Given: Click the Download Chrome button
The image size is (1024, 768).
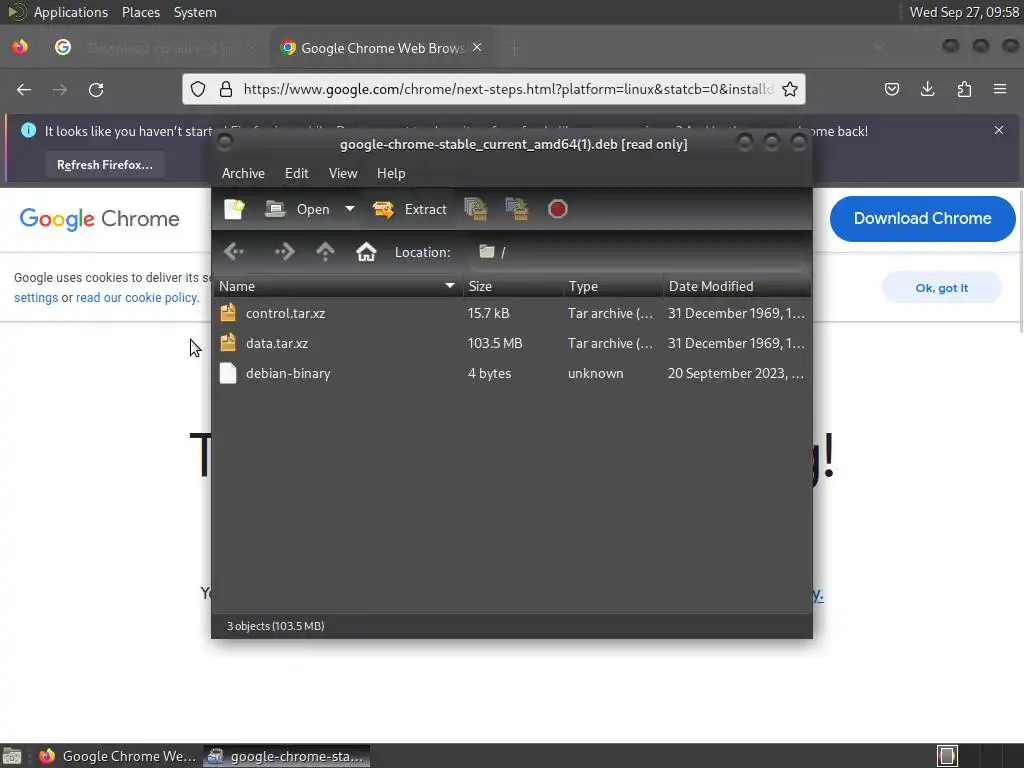Looking at the screenshot, I should coord(922,218).
